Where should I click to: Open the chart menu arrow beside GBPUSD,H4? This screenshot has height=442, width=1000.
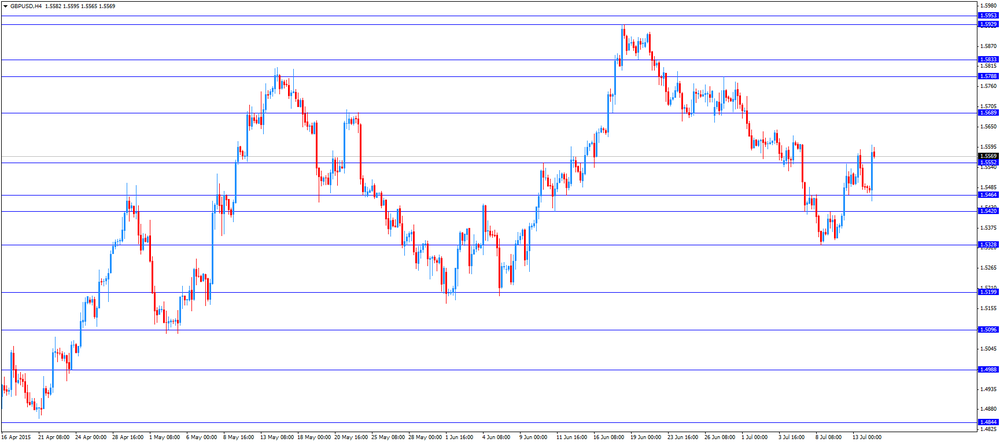click(x=4, y=6)
